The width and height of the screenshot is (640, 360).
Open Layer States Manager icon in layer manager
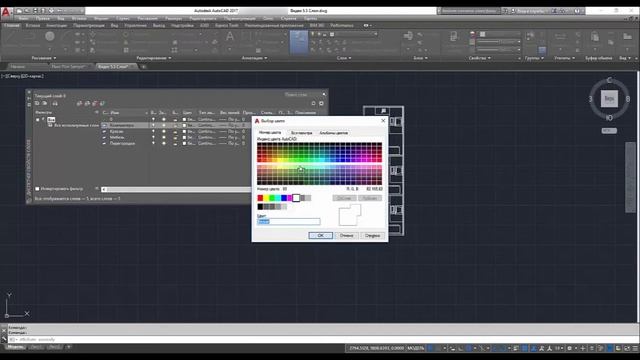pos(55,104)
